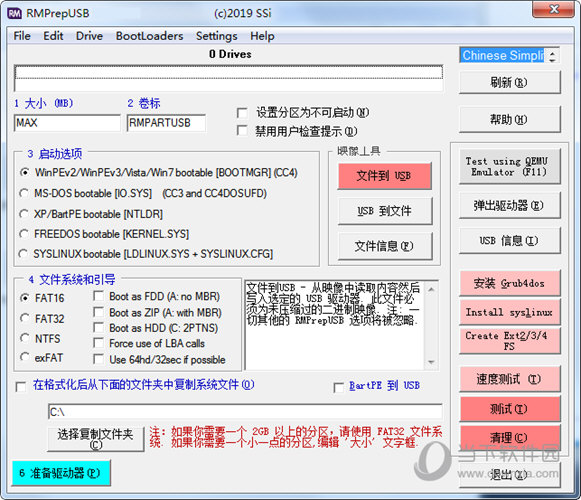
Task: Select WinPEv2/WinPEv3/Vista/Win7 bootable option
Action: click(x=24, y=173)
